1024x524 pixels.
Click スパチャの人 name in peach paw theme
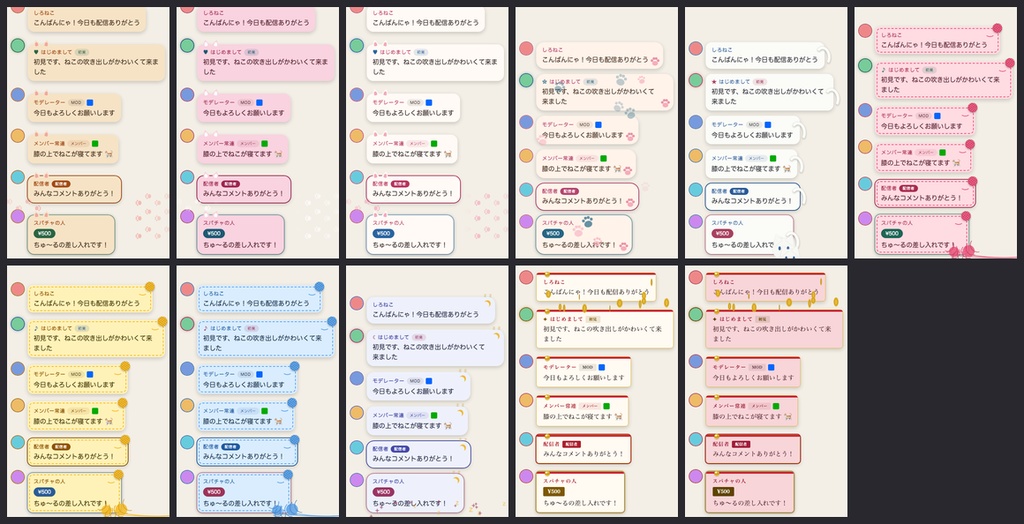pyautogui.click(x=558, y=223)
